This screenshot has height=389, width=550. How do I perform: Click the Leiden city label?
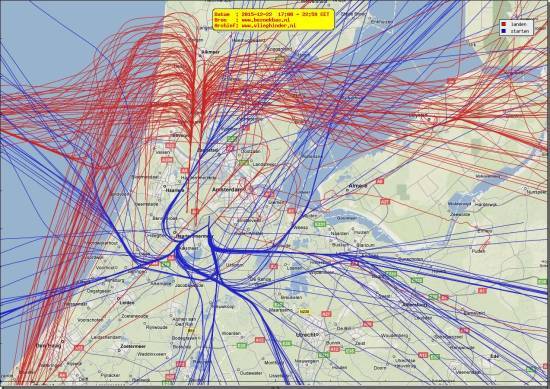point(126,302)
